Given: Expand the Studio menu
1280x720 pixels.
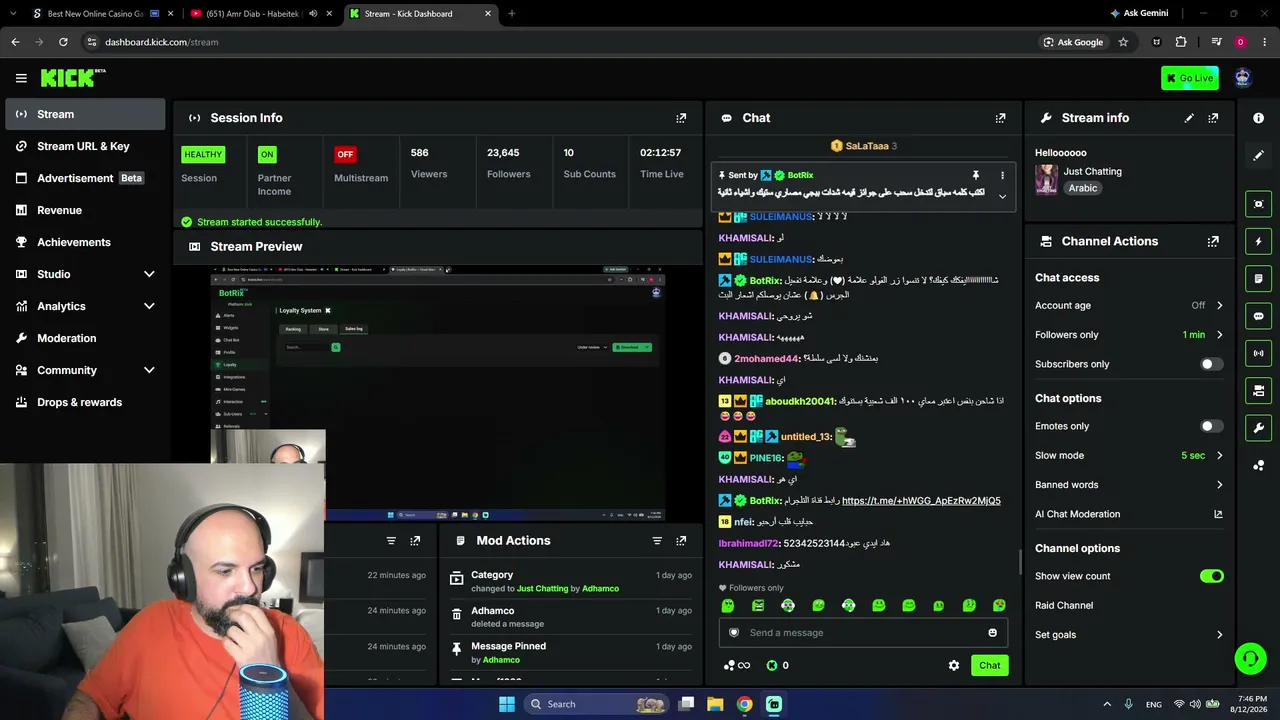Looking at the screenshot, I should (x=149, y=274).
